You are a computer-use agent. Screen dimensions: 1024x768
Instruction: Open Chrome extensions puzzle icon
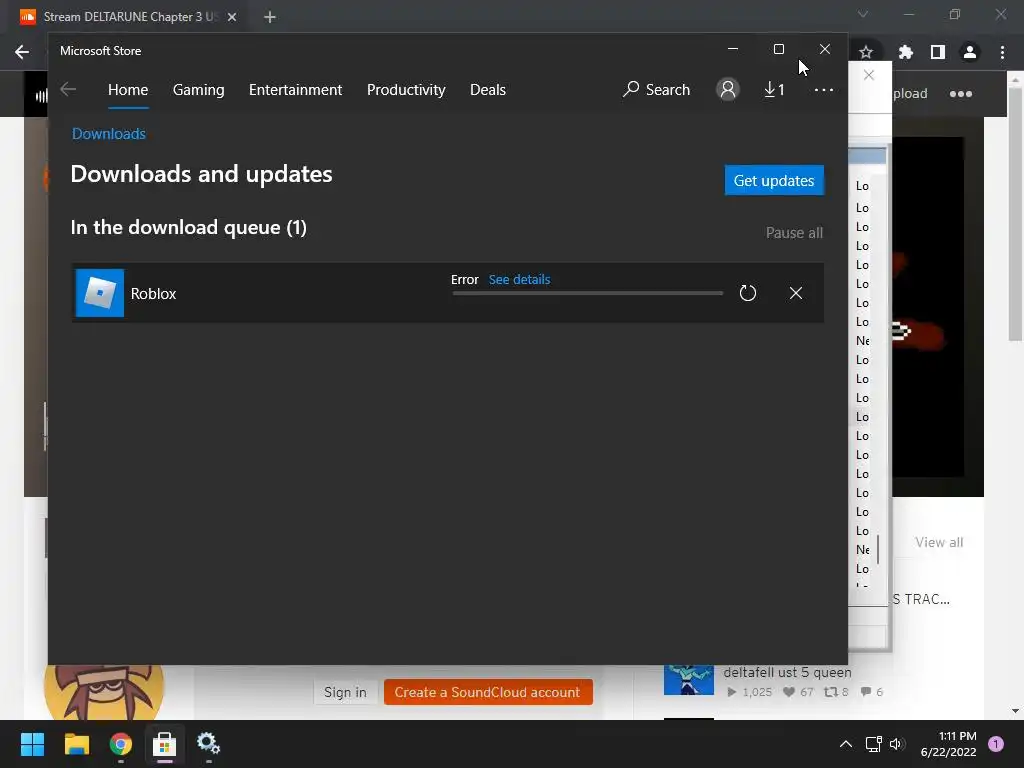(x=906, y=52)
